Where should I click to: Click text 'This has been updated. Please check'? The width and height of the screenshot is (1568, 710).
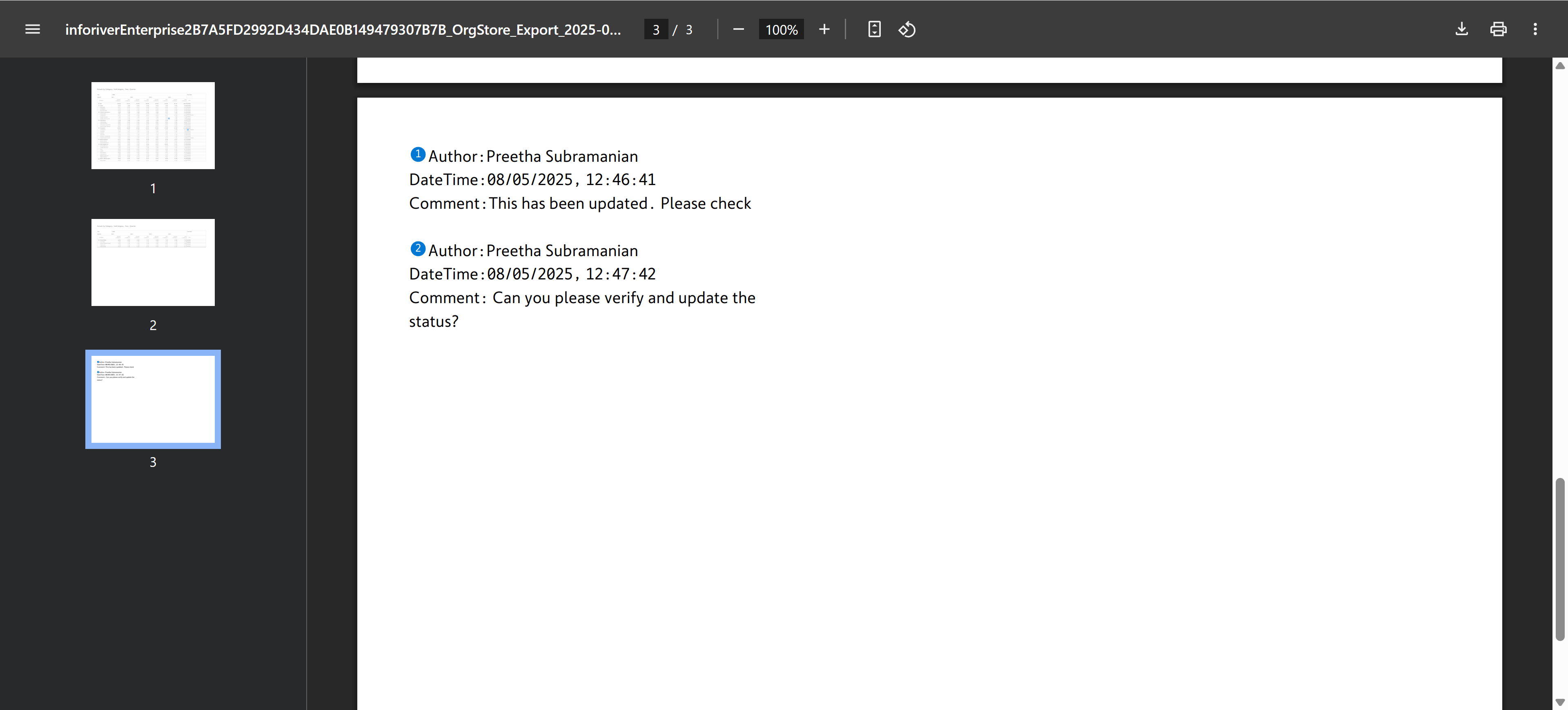[620, 203]
